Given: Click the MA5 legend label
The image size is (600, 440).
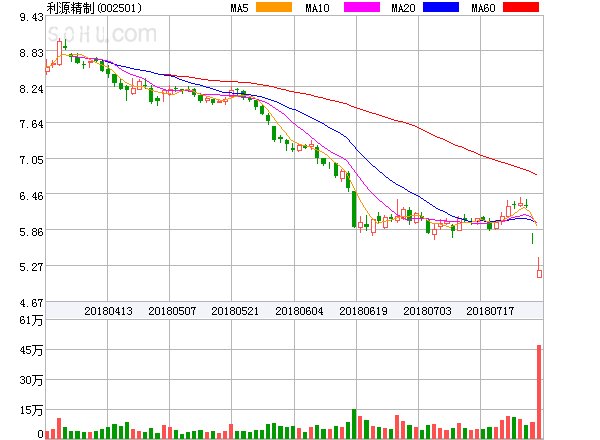Looking at the screenshot, I should (x=239, y=8).
